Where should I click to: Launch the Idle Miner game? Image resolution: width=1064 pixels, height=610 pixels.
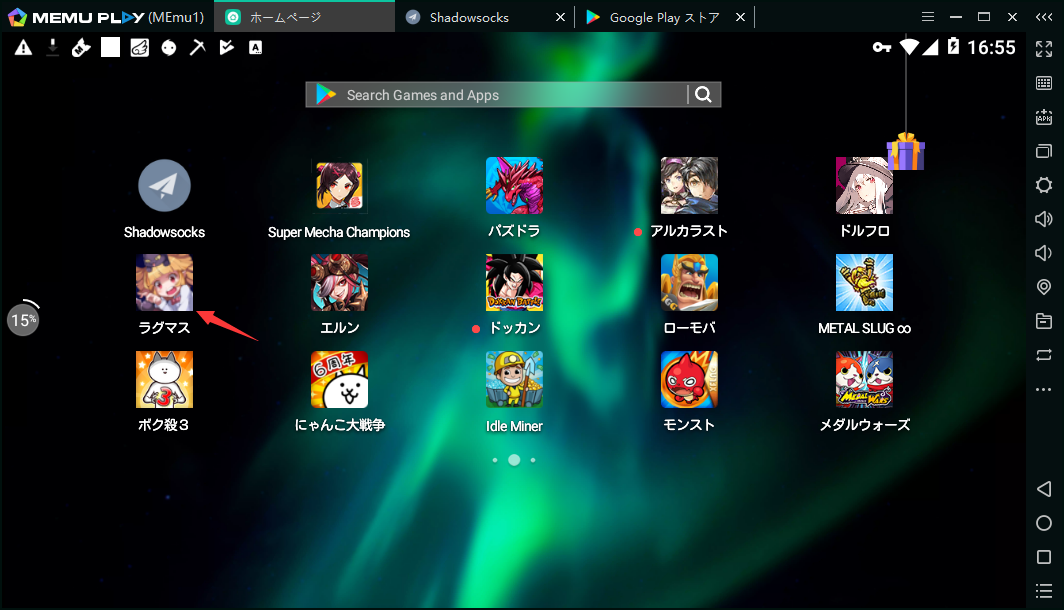[514, 380]
